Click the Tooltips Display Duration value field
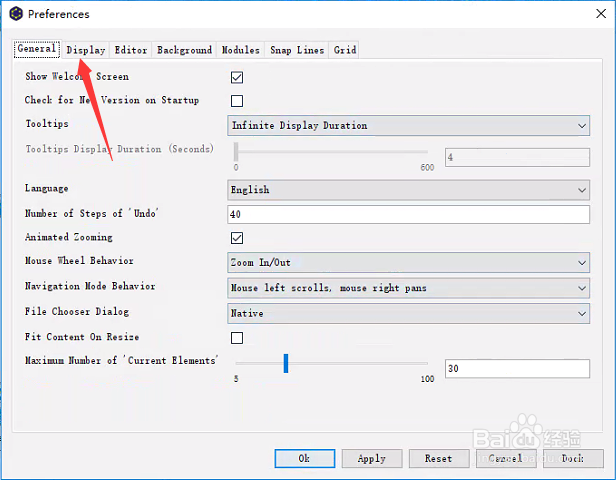Image resolution: width=616 pixels, height=480 pixels. tap(517, 158)
